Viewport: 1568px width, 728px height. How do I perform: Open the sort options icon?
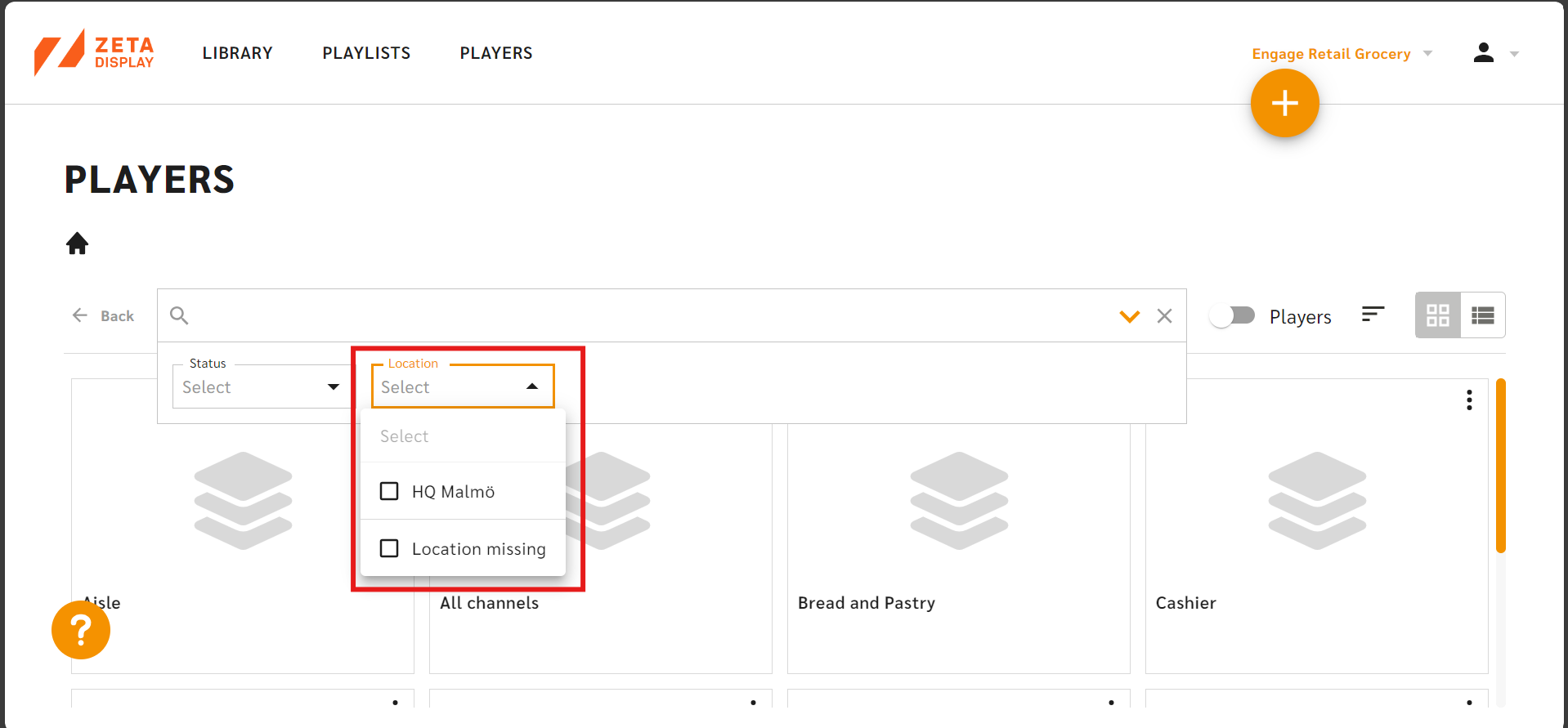pyautogui.click(x=1373, y=314)
